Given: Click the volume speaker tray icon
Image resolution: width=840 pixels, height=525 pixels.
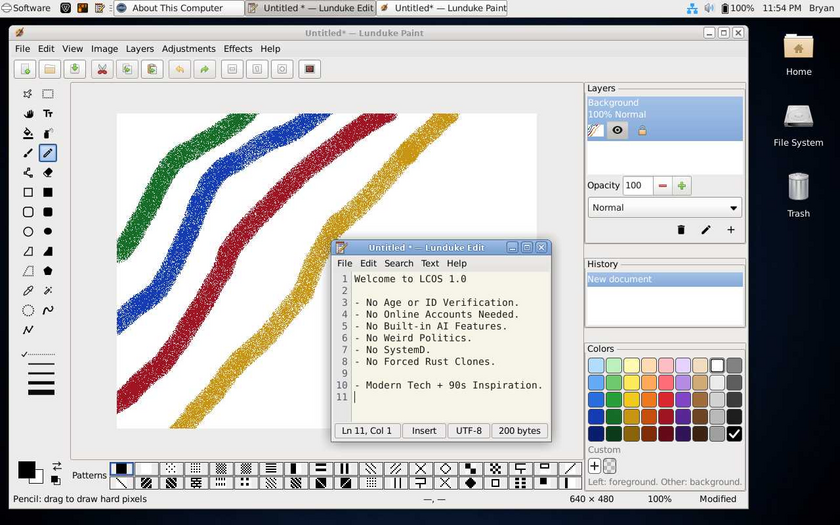Looking at the screenshot, I should pos(709,8).
